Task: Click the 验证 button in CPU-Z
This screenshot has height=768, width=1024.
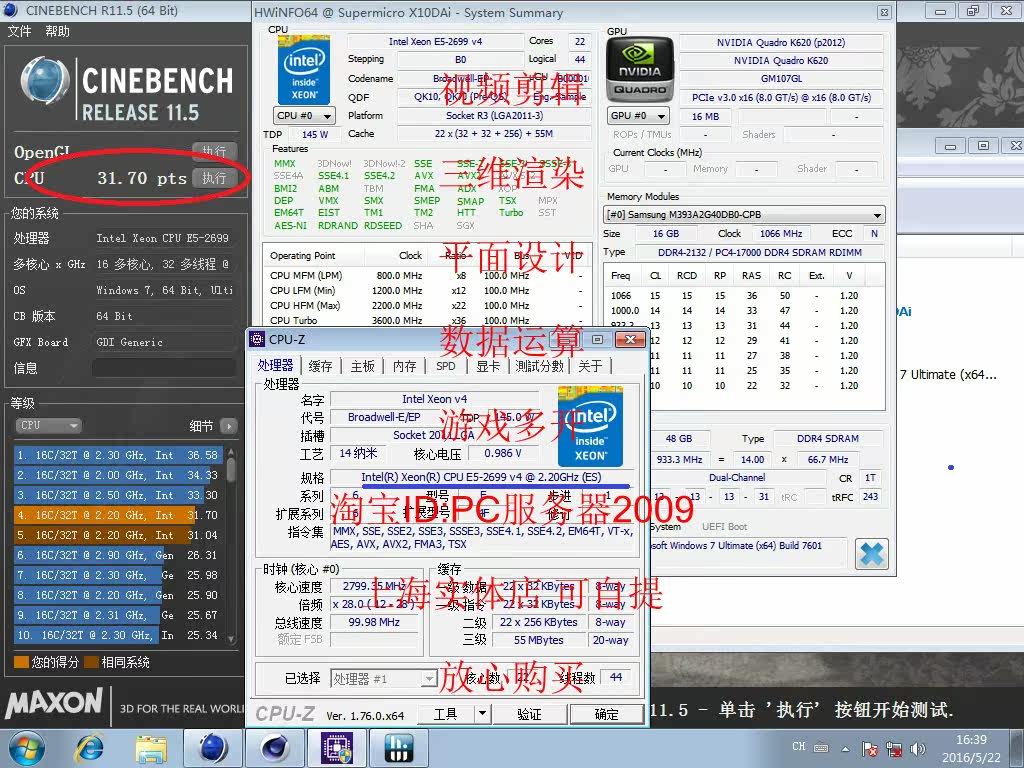Action: point(530,714)
